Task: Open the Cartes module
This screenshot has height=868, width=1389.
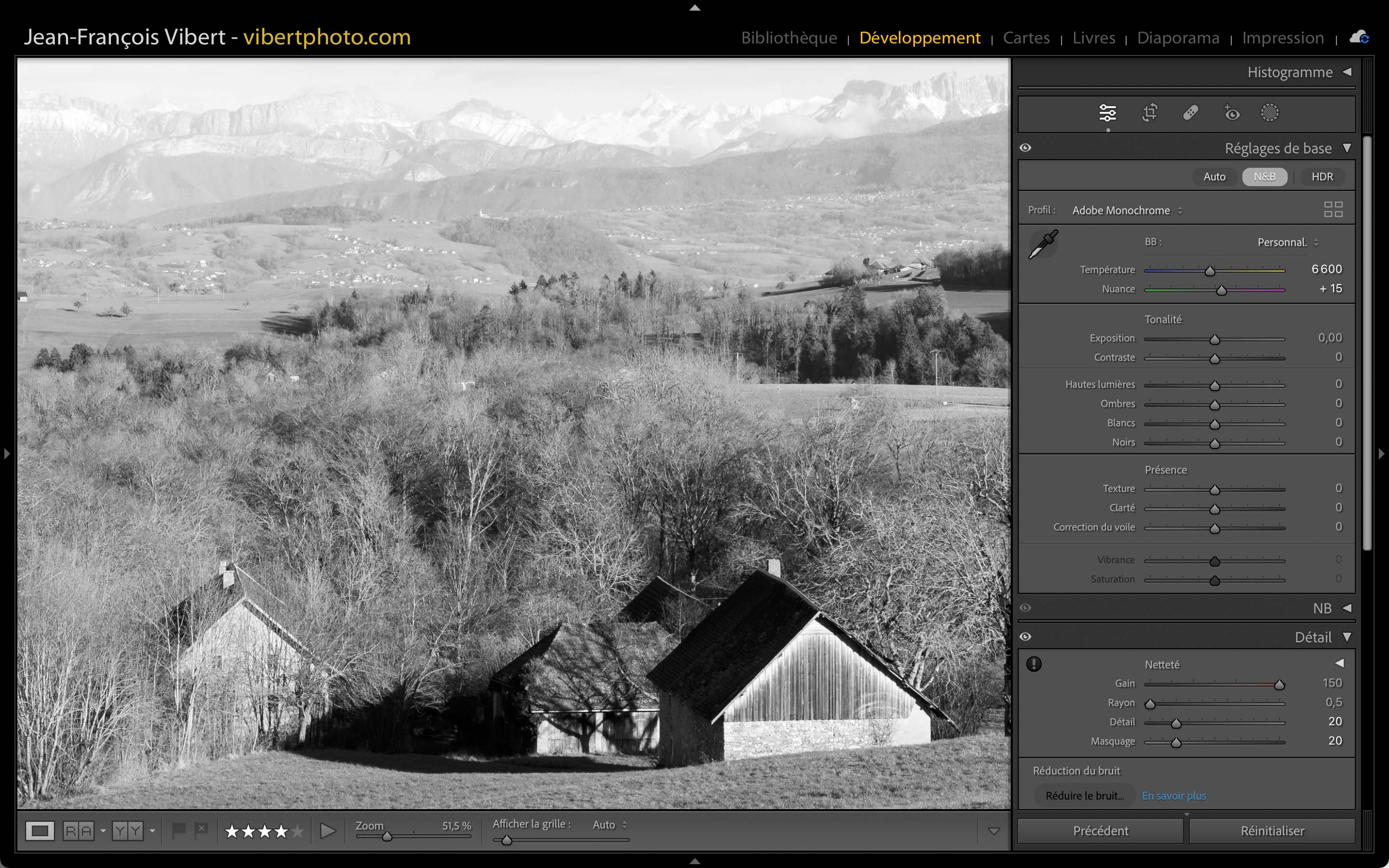Action: pos(1026,38)
